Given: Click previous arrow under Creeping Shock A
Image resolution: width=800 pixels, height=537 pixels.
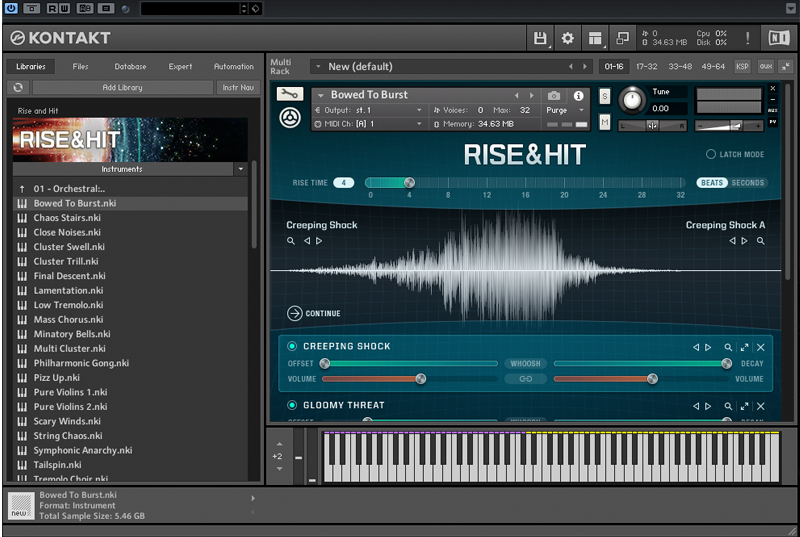Looking at the screenshot, I should click(732, 241).
